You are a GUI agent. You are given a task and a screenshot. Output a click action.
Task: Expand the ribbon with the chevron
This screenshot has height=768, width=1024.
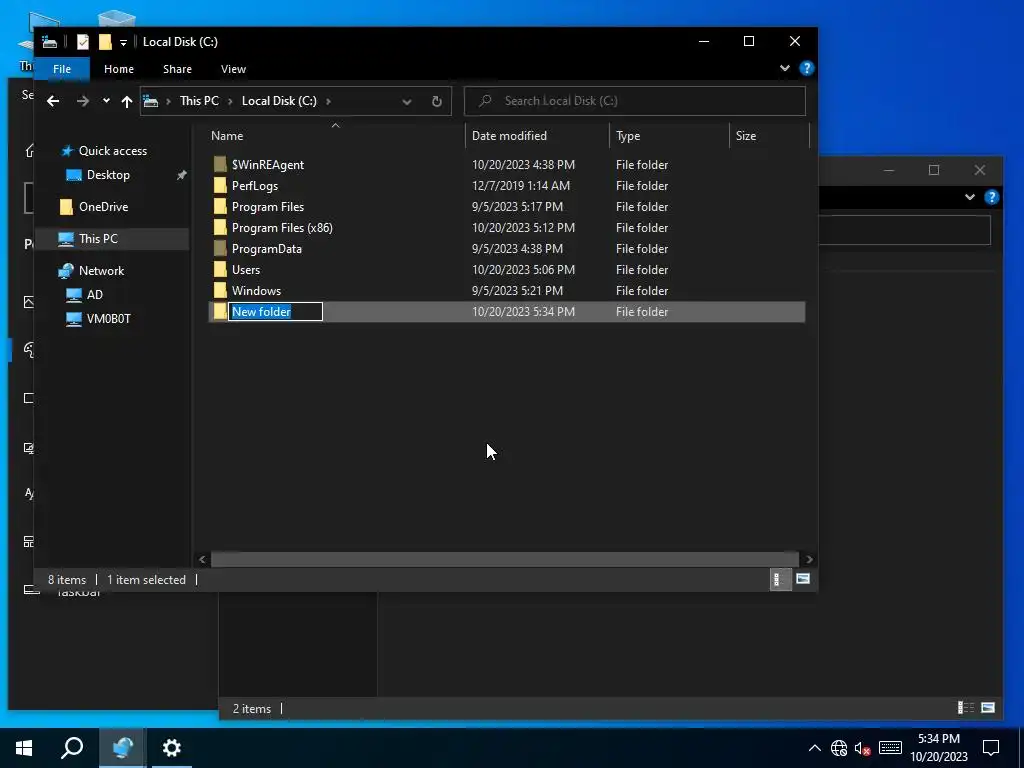pyautogui.click(x=784, y=68)
